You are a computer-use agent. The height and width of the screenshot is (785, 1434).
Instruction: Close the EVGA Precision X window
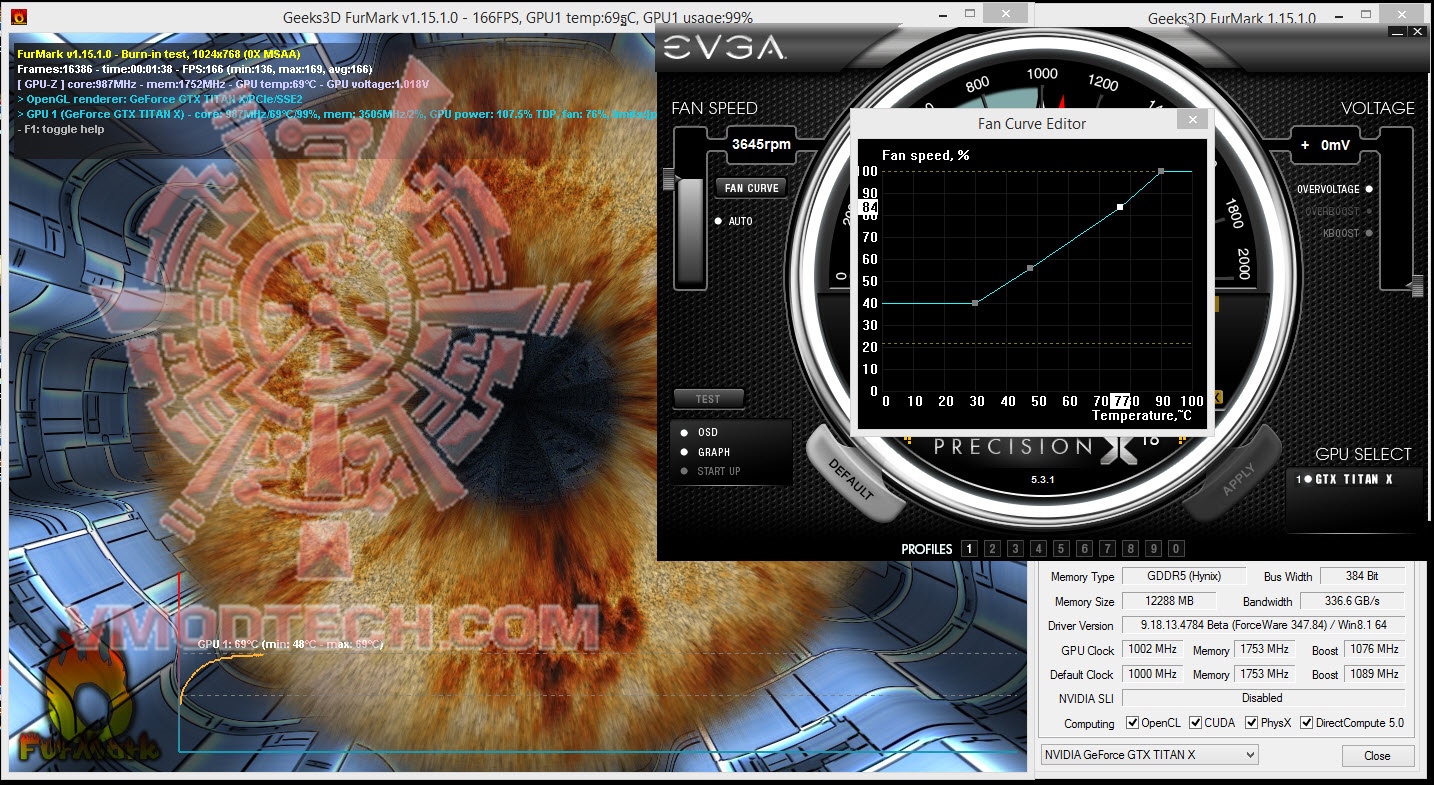(x=1417, y=32)
